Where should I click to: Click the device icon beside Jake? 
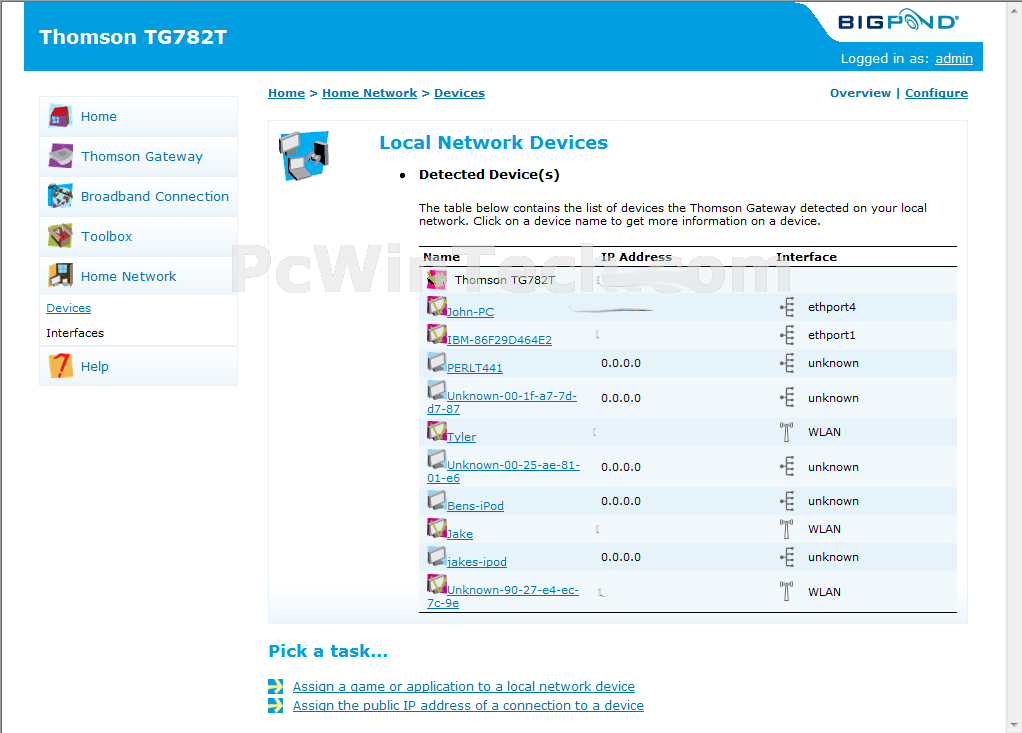click(x=437, y=528)
